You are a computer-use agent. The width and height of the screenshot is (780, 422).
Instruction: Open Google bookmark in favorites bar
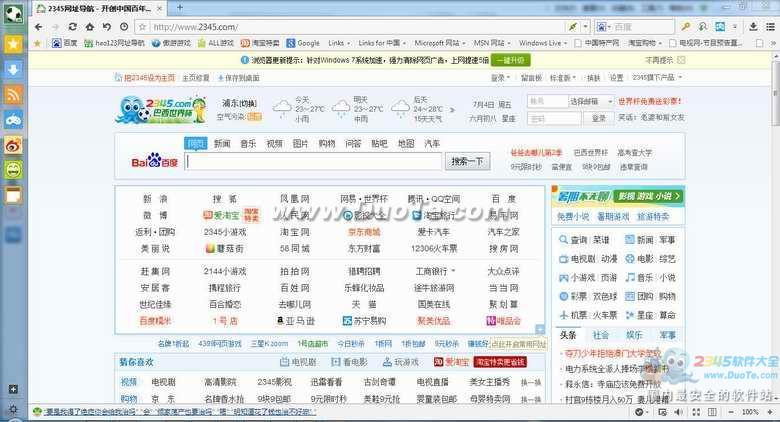303,43
